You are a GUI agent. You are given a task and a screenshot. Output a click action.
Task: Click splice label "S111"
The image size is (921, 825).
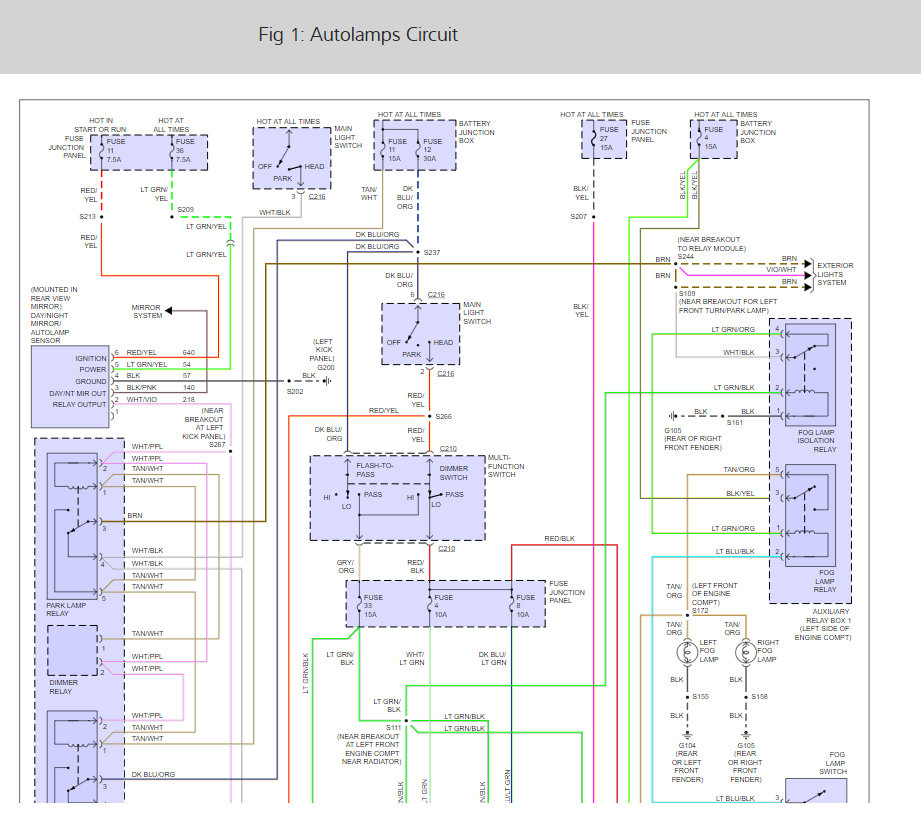tap(394, 728)
